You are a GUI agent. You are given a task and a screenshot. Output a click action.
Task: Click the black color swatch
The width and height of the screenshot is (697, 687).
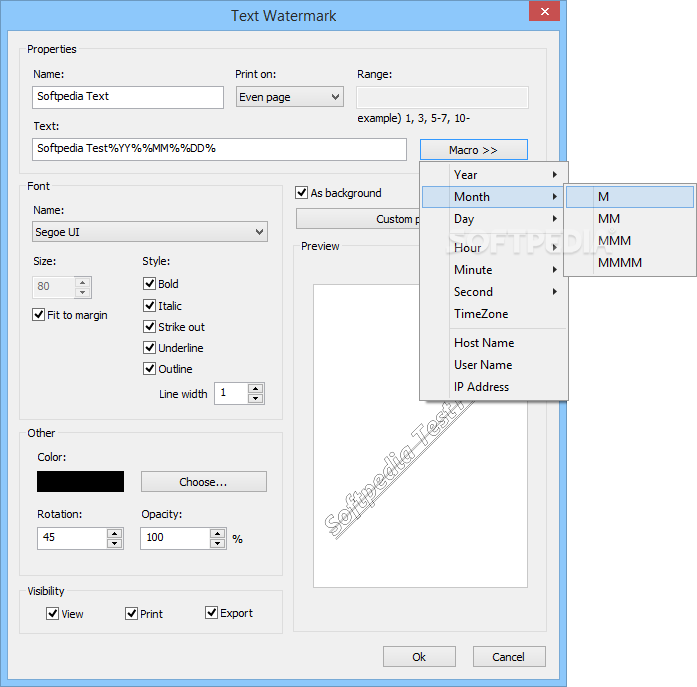tap(80, 481)
